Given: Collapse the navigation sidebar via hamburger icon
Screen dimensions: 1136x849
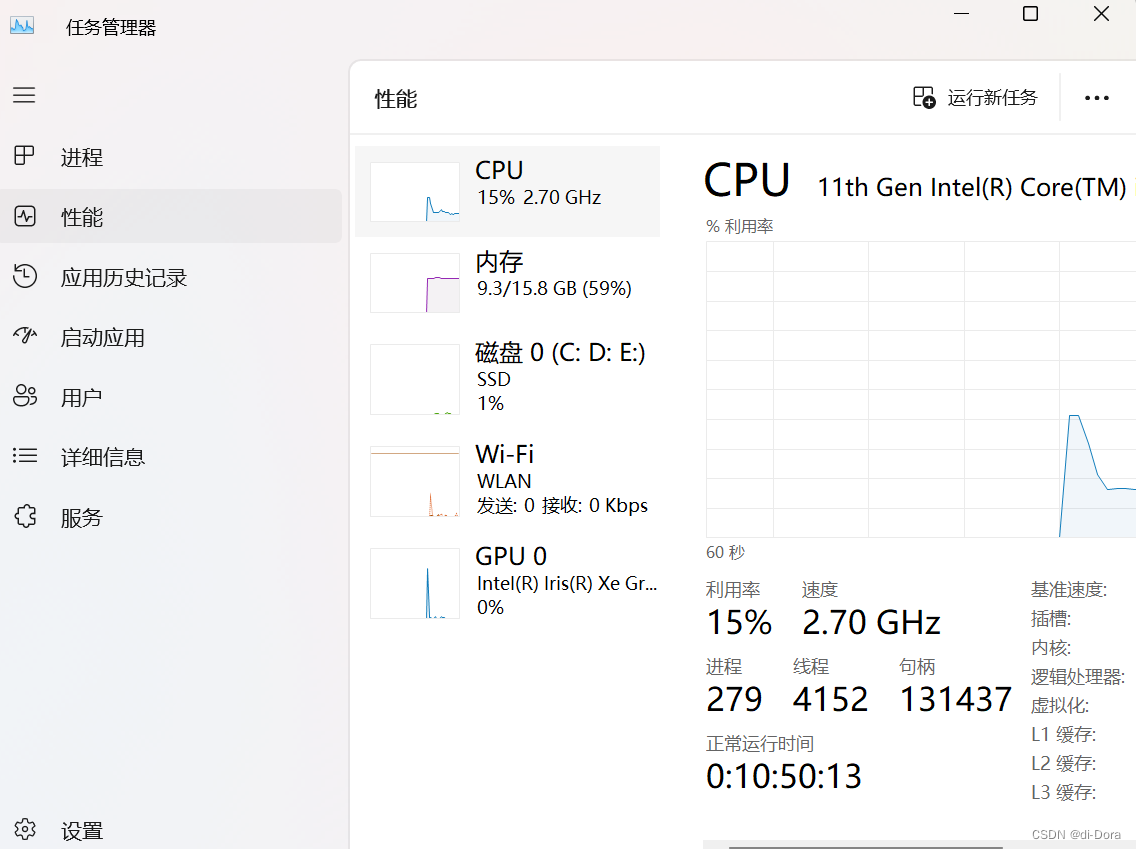Looking at the screenshot, I should click(24, 95).
